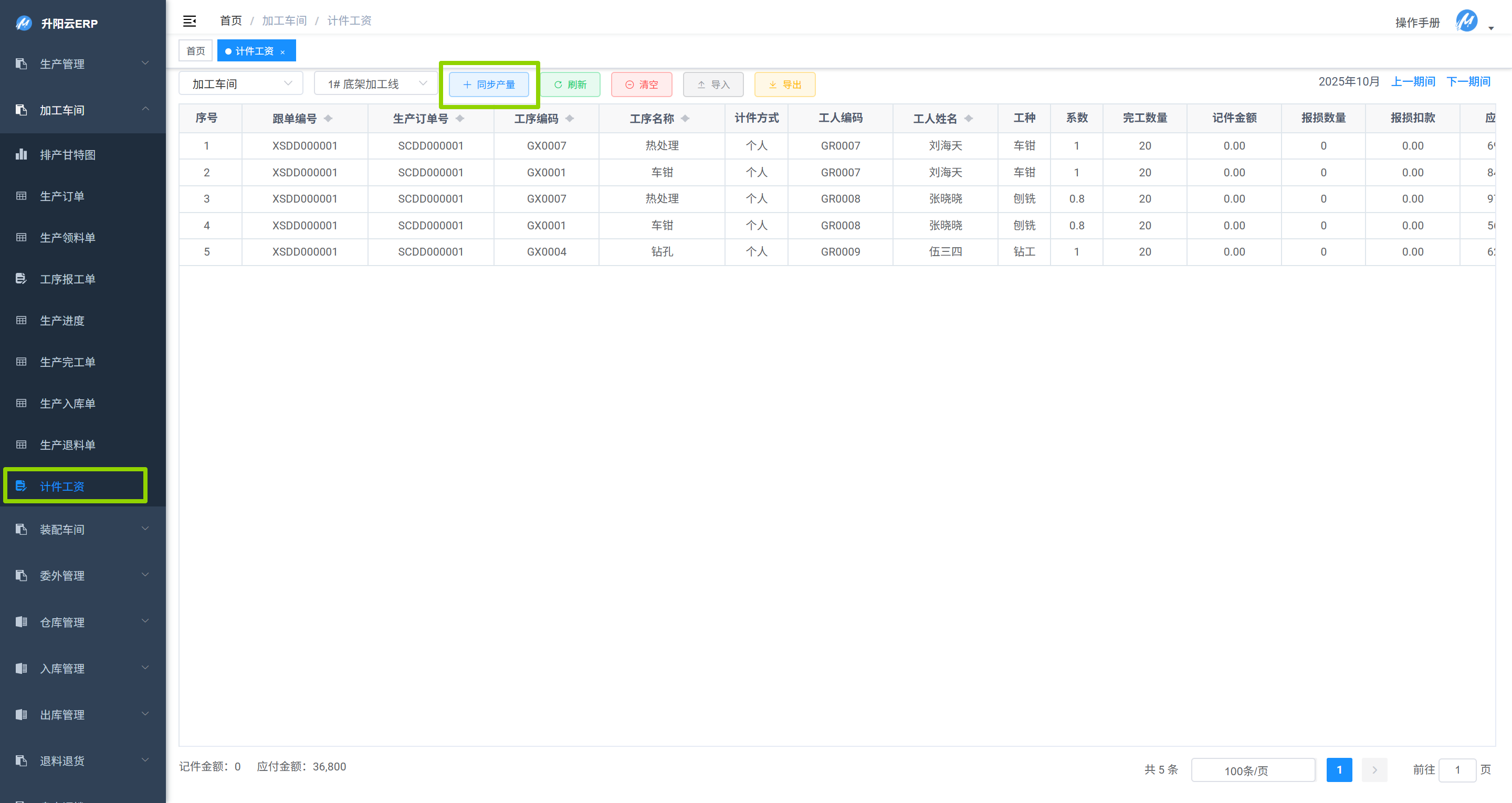Open the 1# 底架加工线 line dropdown
The width and height of the screenshot is (1512, 803).
[x=376, y=84]
